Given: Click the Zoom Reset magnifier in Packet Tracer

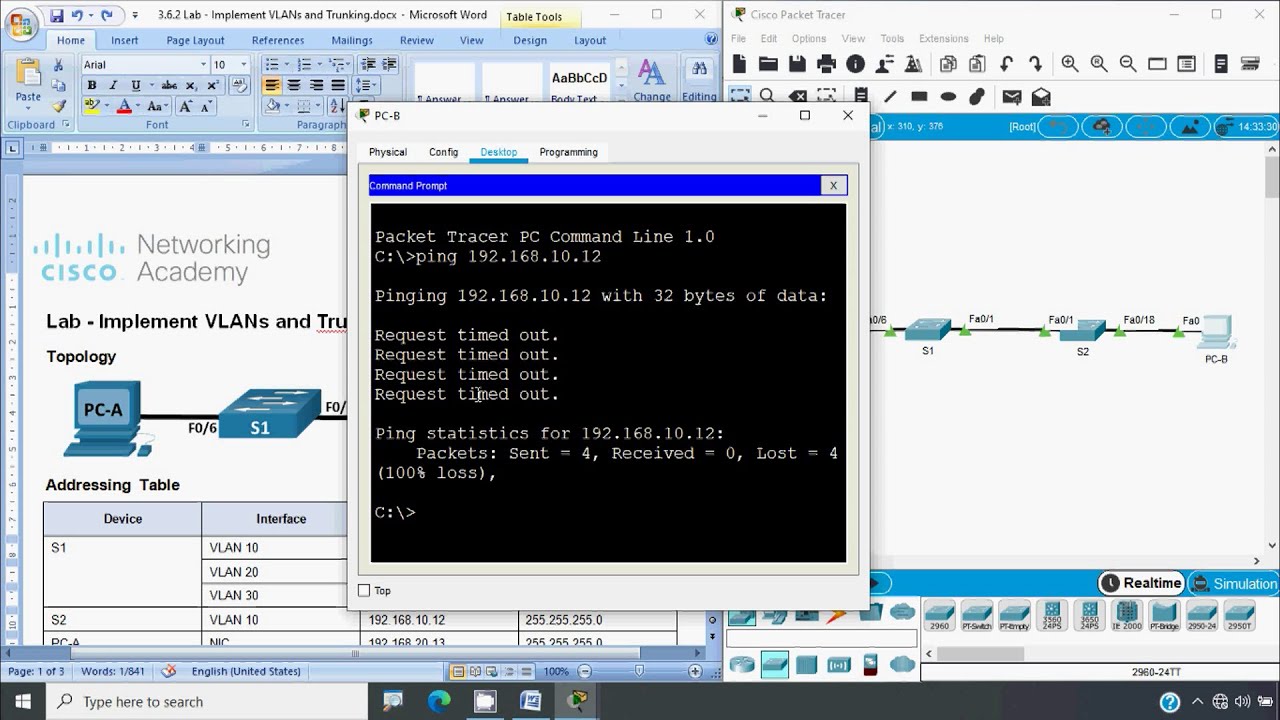Looking at the screenshot, I should 1099,64.
